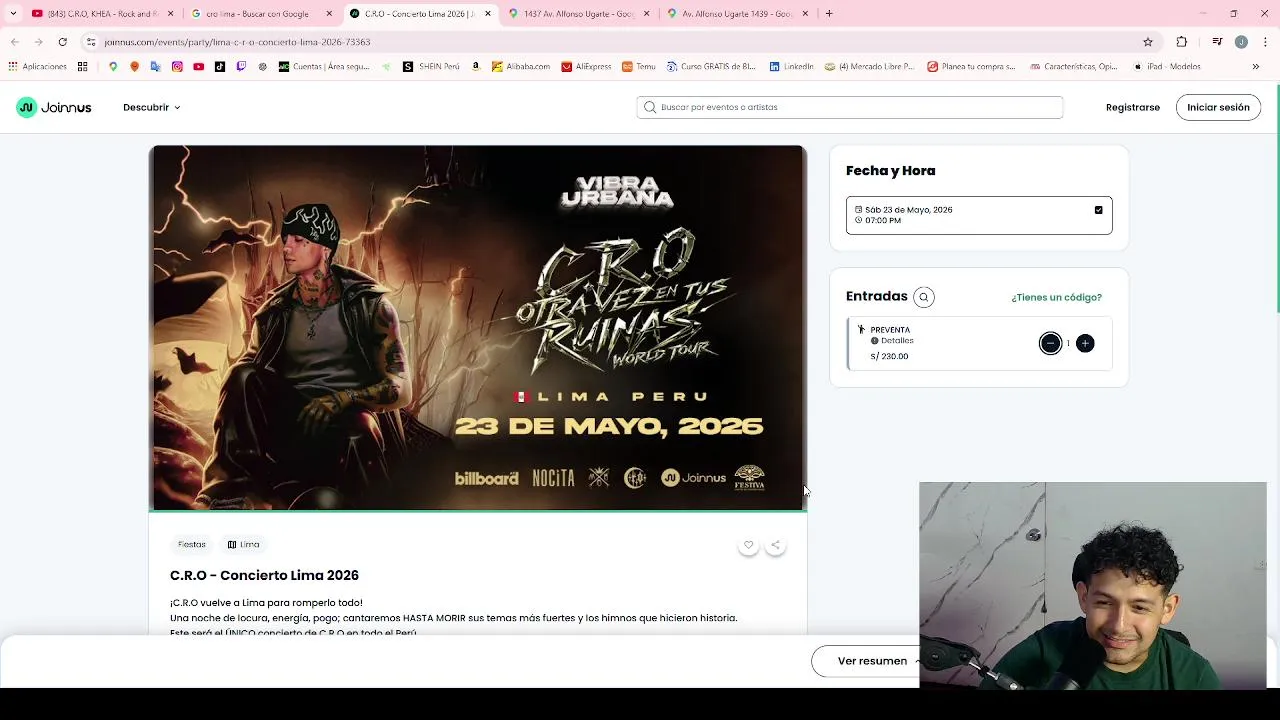Open the Google Translate bookmark icon
Viewport: 1280px width, 720px height.
pos(155,67)
